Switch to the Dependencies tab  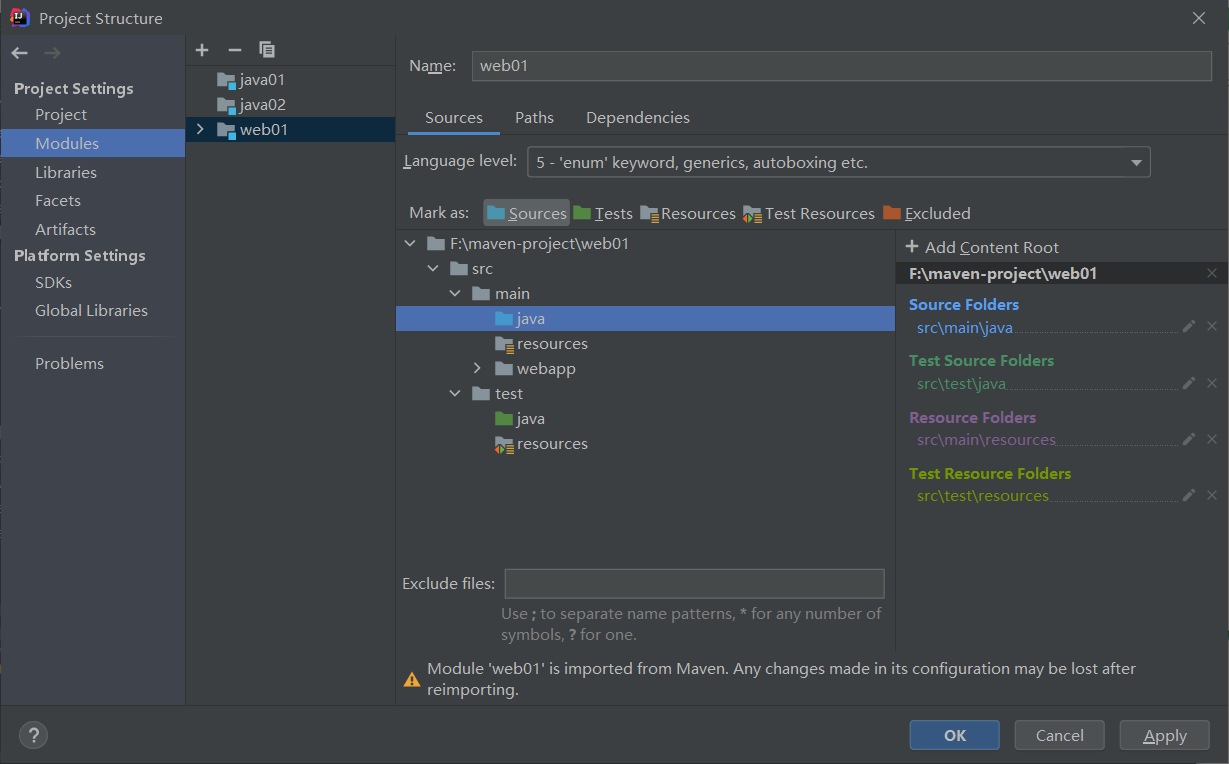click(638, 118)
